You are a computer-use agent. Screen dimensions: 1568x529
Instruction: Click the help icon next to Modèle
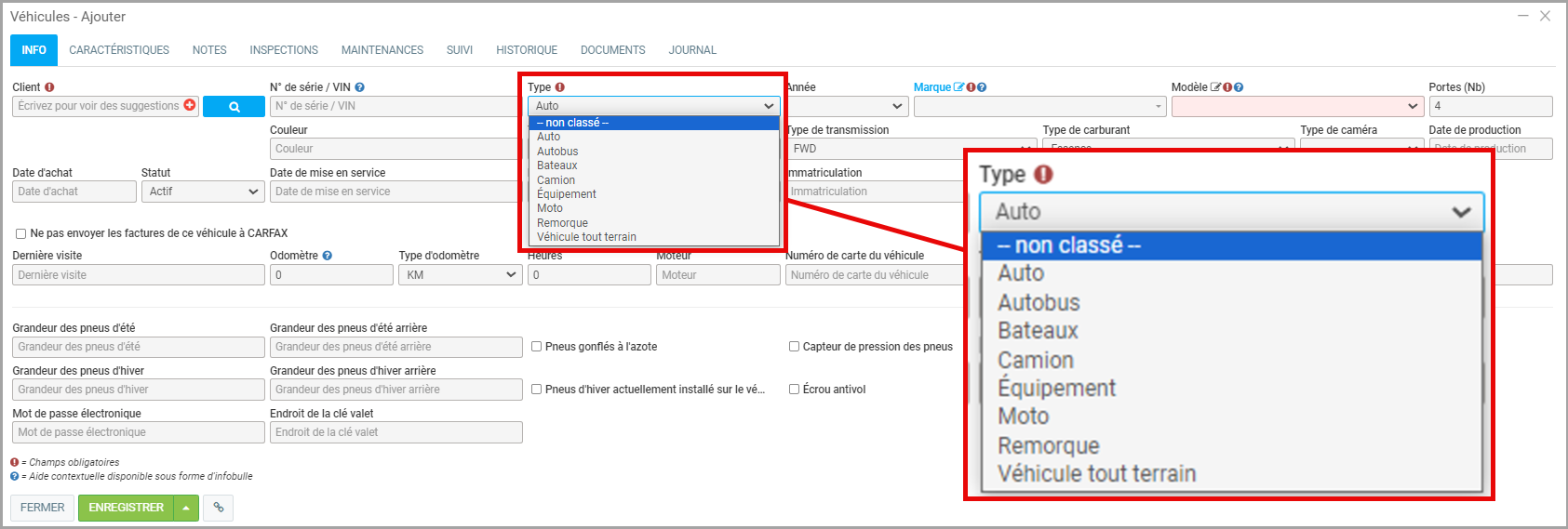pos(1239,87)
